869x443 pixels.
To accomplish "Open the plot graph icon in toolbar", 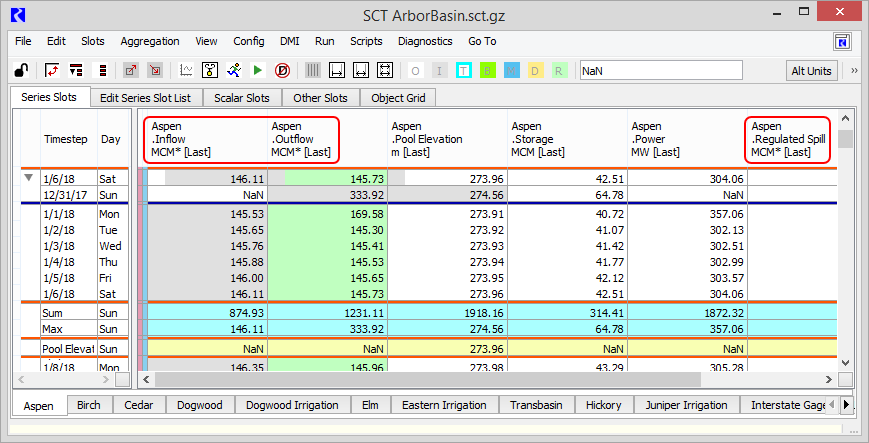I will 186,71.
